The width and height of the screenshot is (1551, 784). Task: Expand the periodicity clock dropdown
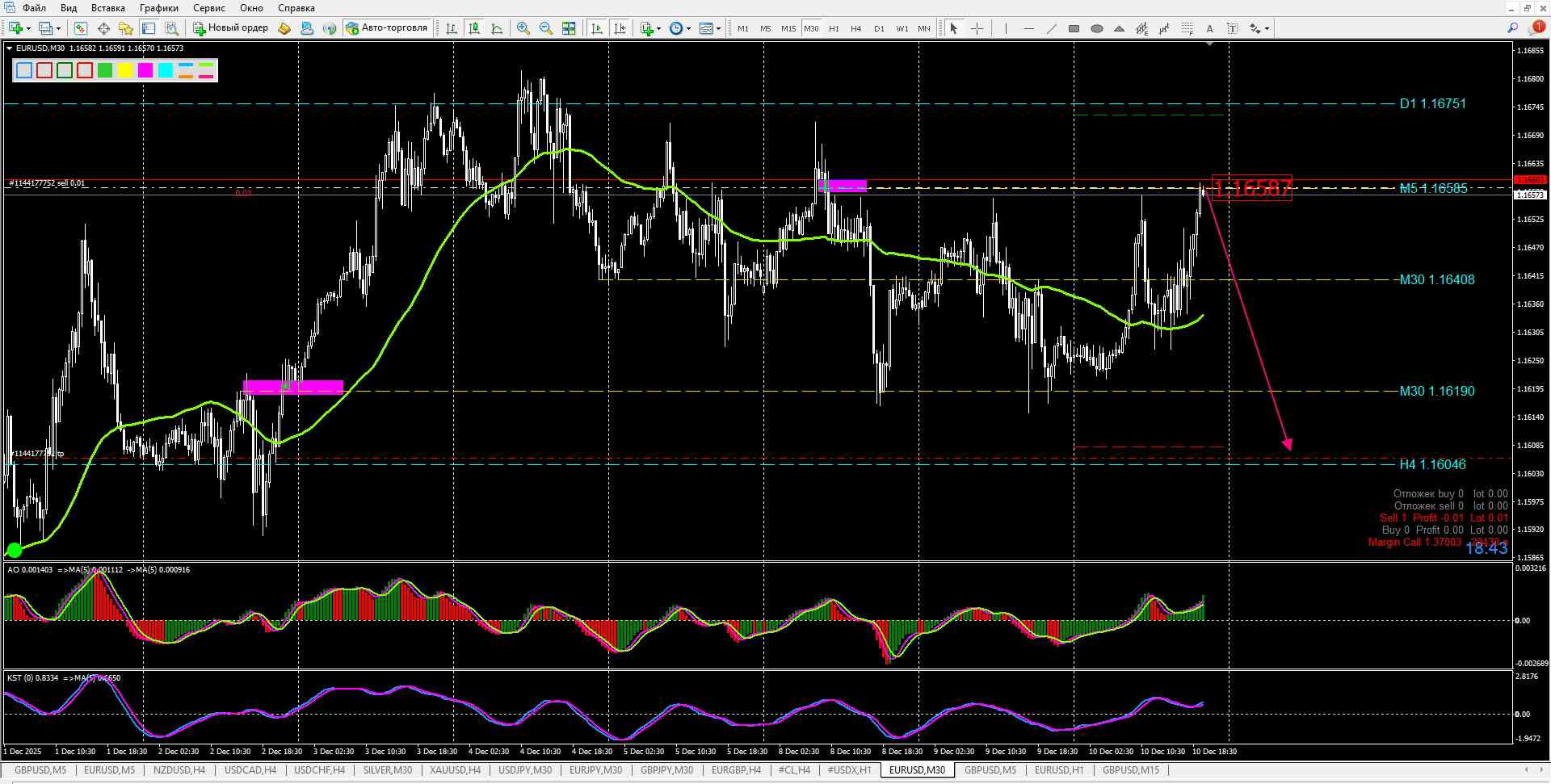click(x=688, y=28)
